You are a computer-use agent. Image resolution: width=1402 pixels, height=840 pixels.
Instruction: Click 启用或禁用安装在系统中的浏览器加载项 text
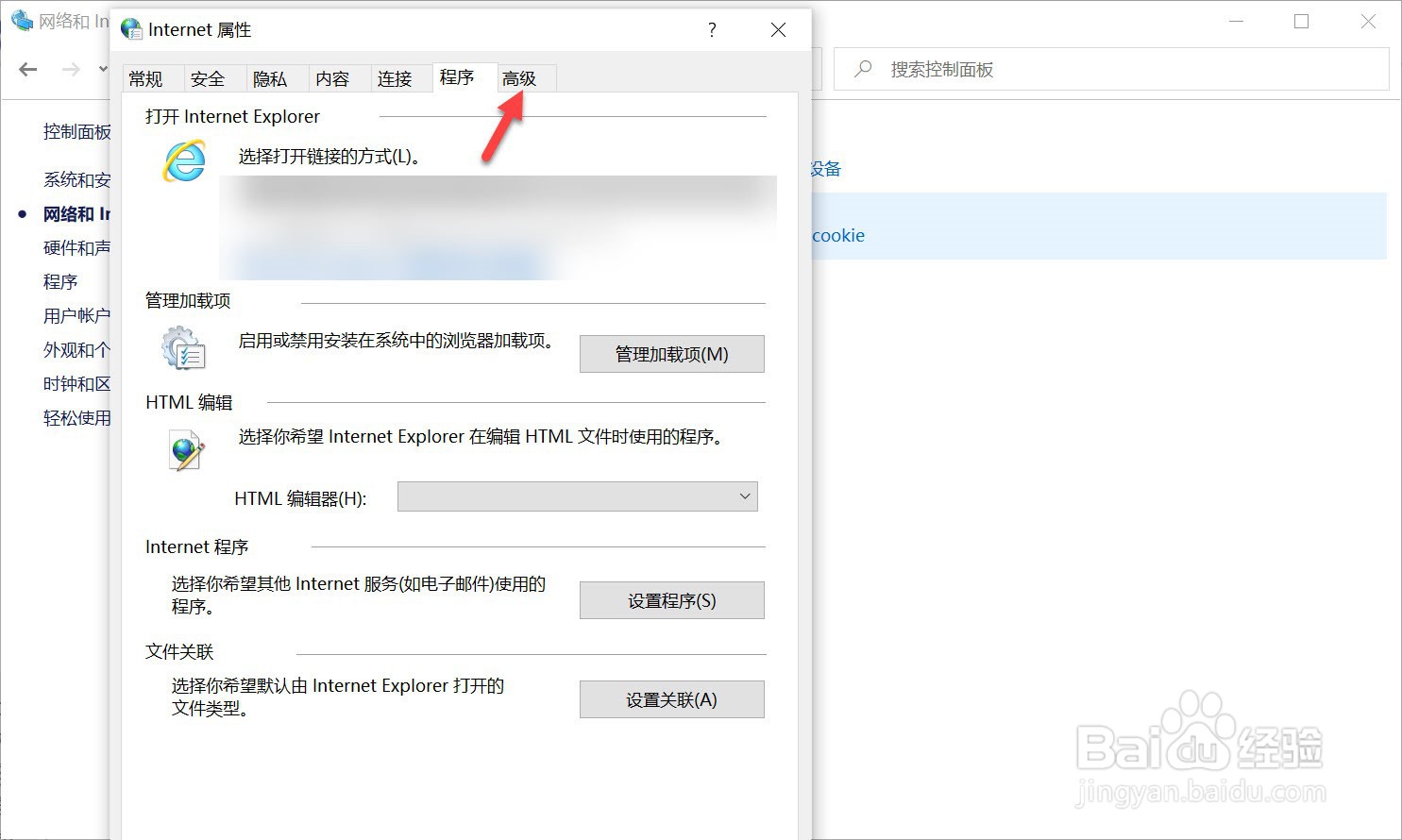pos(397,341)
